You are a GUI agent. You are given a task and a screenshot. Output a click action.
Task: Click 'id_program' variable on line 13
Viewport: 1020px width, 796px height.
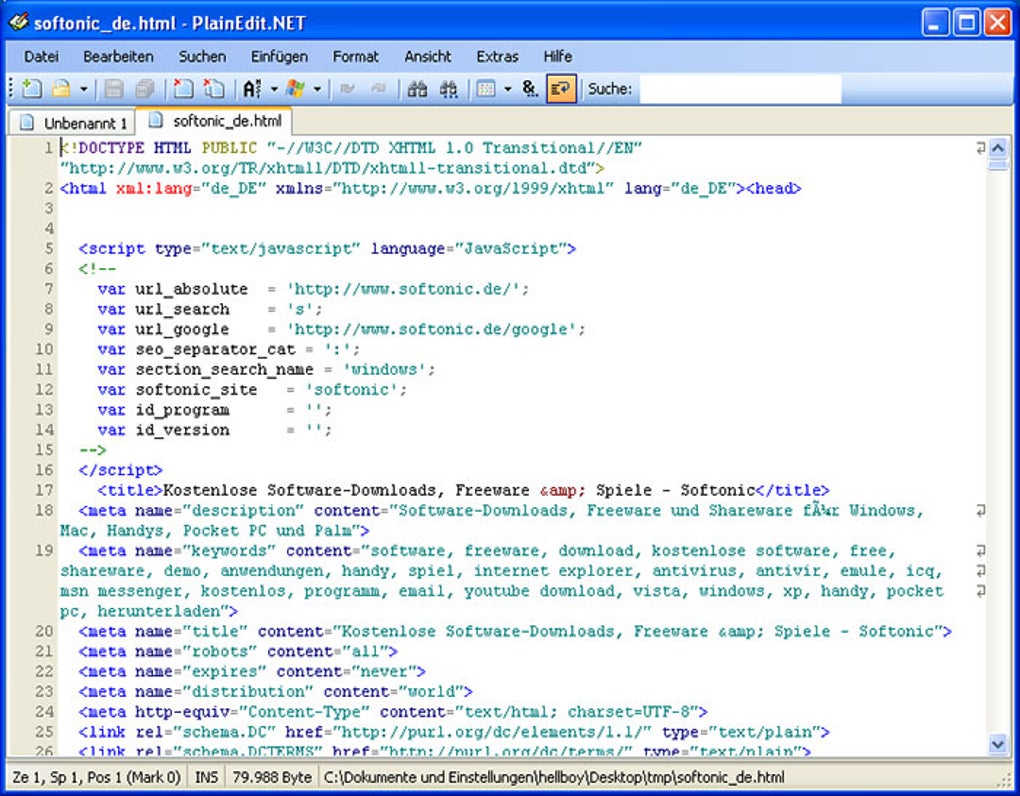[182, 410]
